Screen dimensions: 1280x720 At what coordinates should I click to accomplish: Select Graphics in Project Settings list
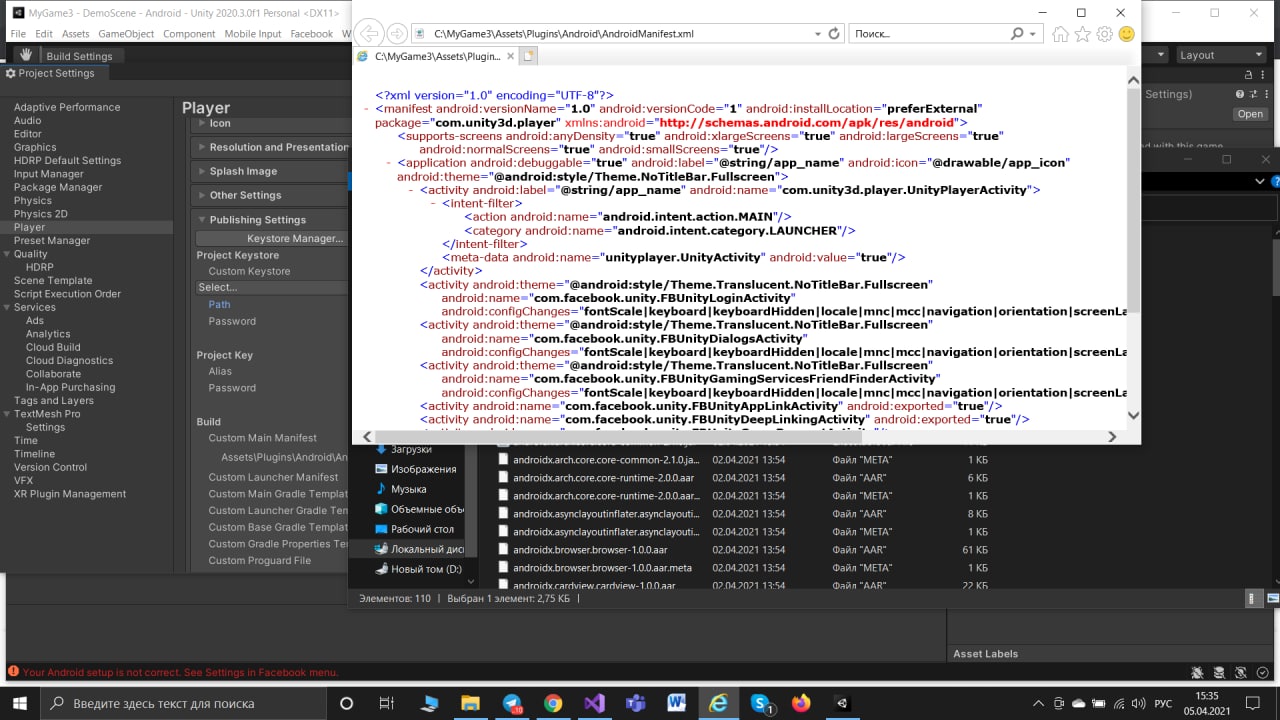point(35,147)
